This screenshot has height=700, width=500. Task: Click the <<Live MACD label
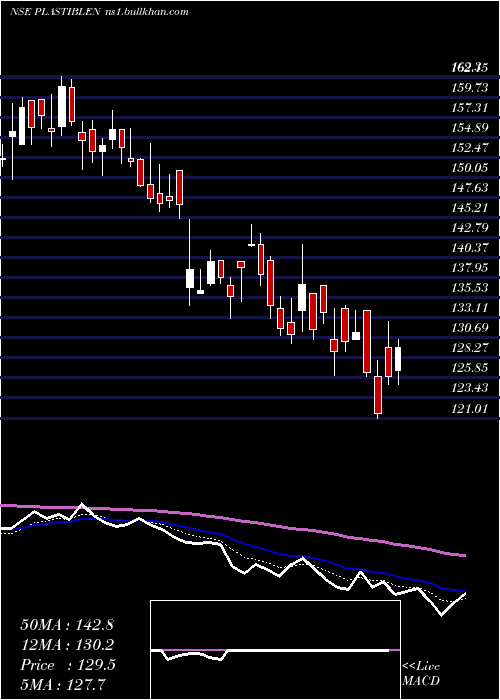click(x=421, y=673)
